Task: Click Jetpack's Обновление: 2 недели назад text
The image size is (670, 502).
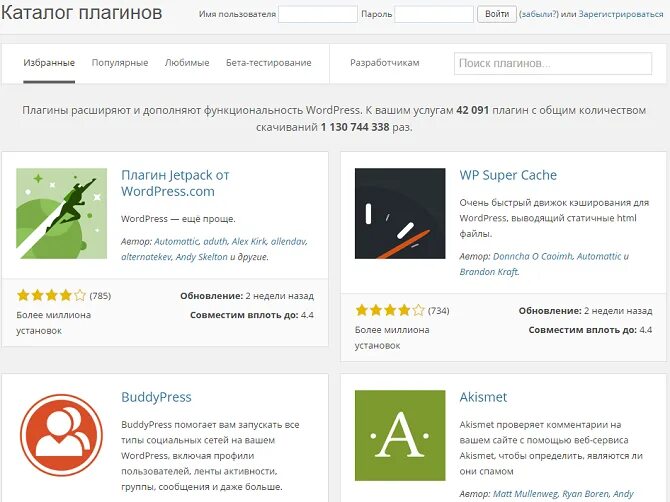Action: pos(247,296)
